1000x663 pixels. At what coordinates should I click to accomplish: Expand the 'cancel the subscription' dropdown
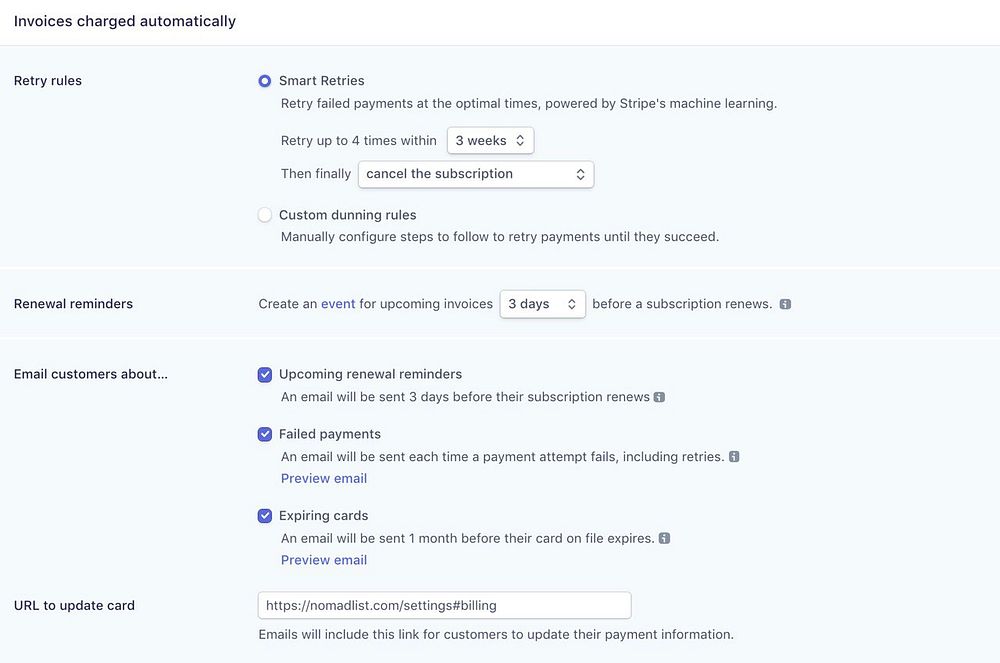pos(476,174)
